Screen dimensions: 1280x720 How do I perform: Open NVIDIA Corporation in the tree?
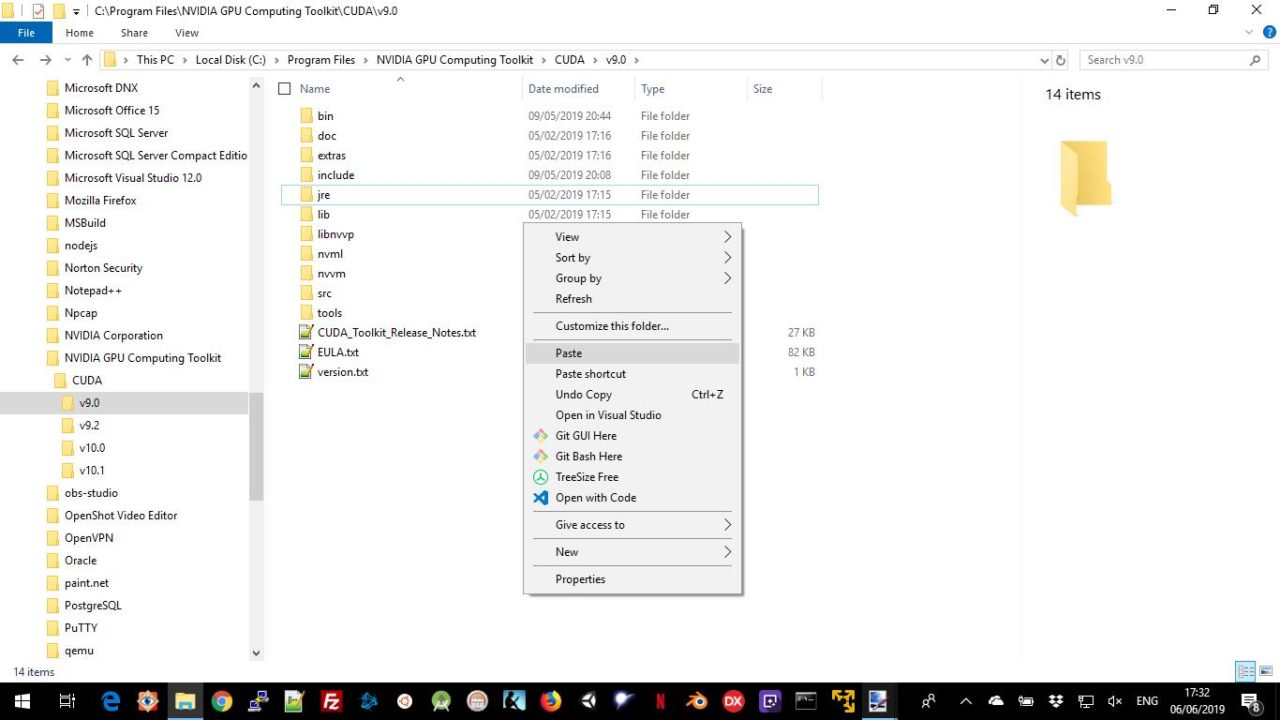[113, 335]
